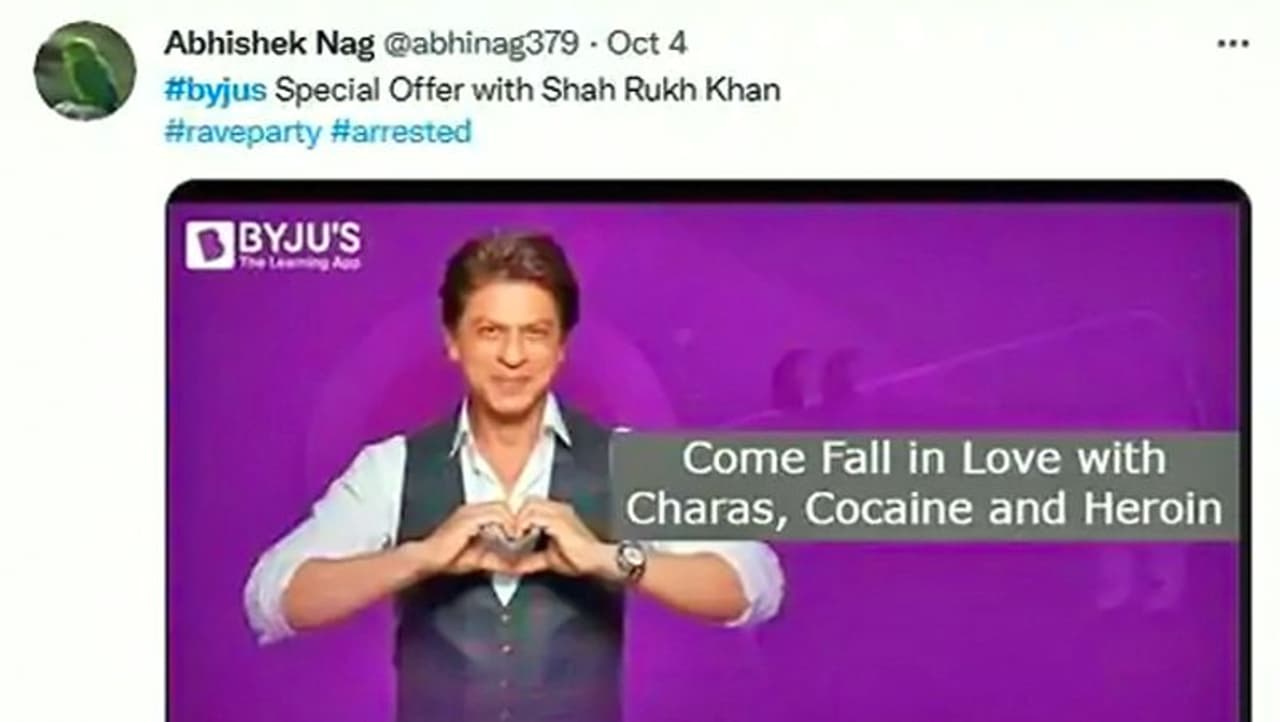Click the 'Charas, Cocaine and Heroin' caption line
The height and width of the screenshot is (722, 1280).
click(x=924, y=509)
